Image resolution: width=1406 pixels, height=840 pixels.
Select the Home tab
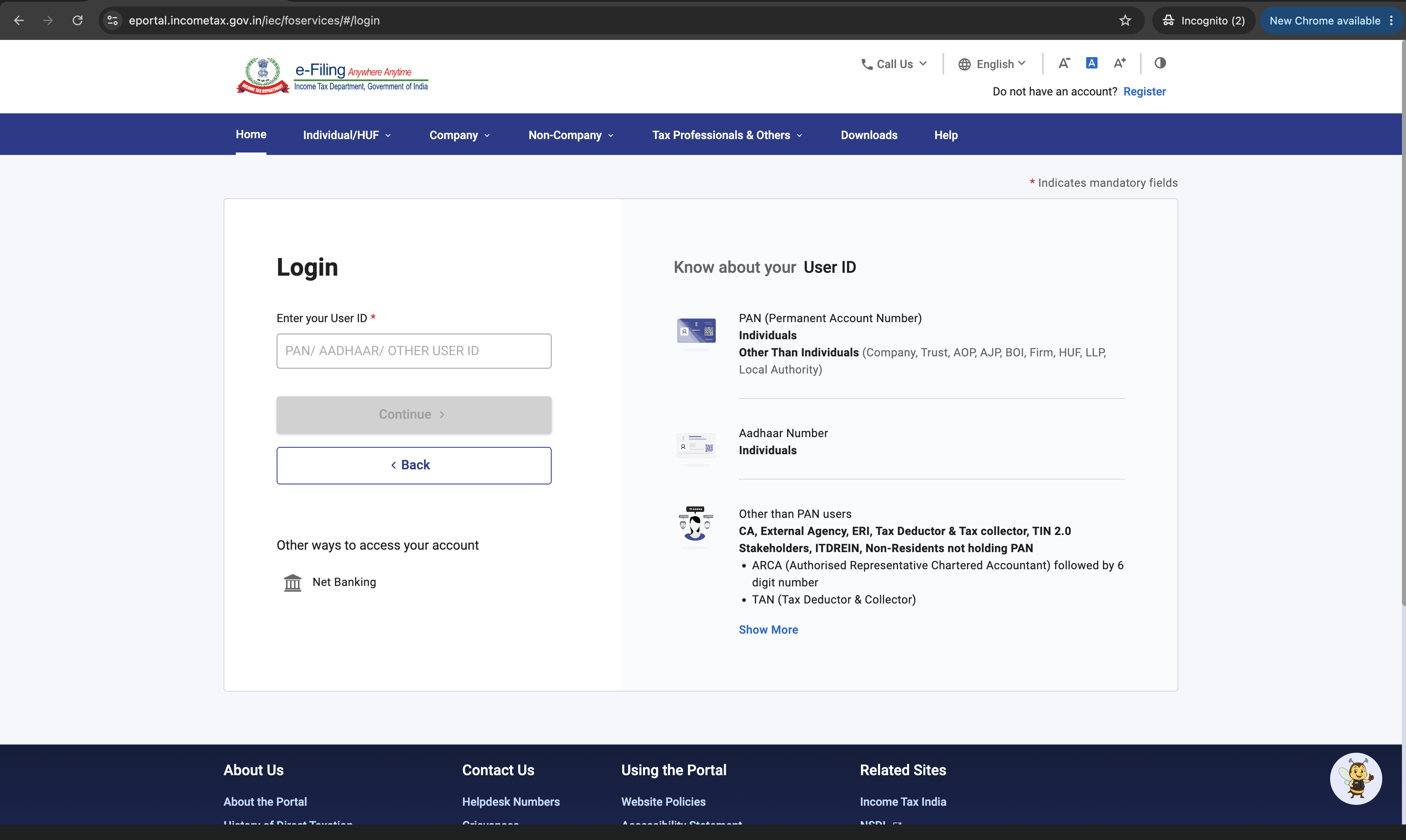(x=251, y=134)
